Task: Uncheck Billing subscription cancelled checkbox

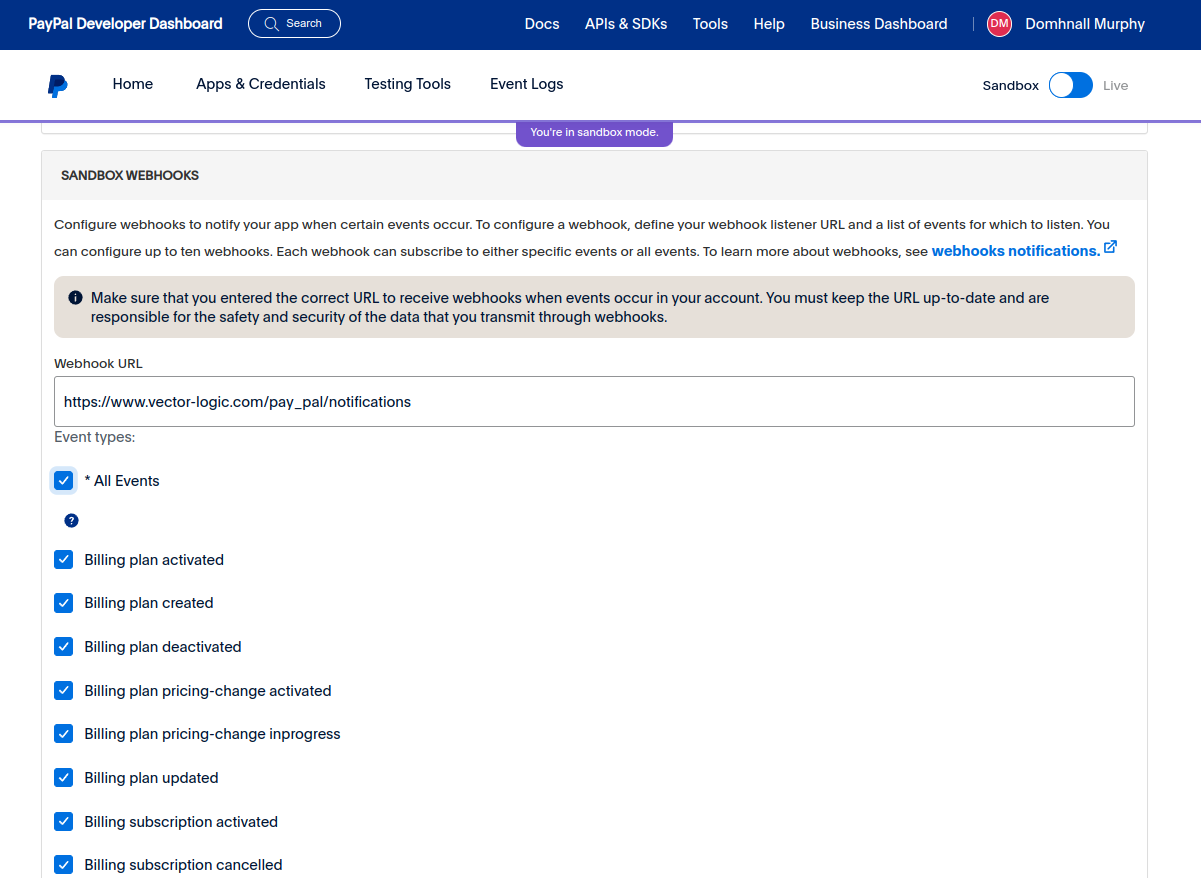Action: (64, 864)
